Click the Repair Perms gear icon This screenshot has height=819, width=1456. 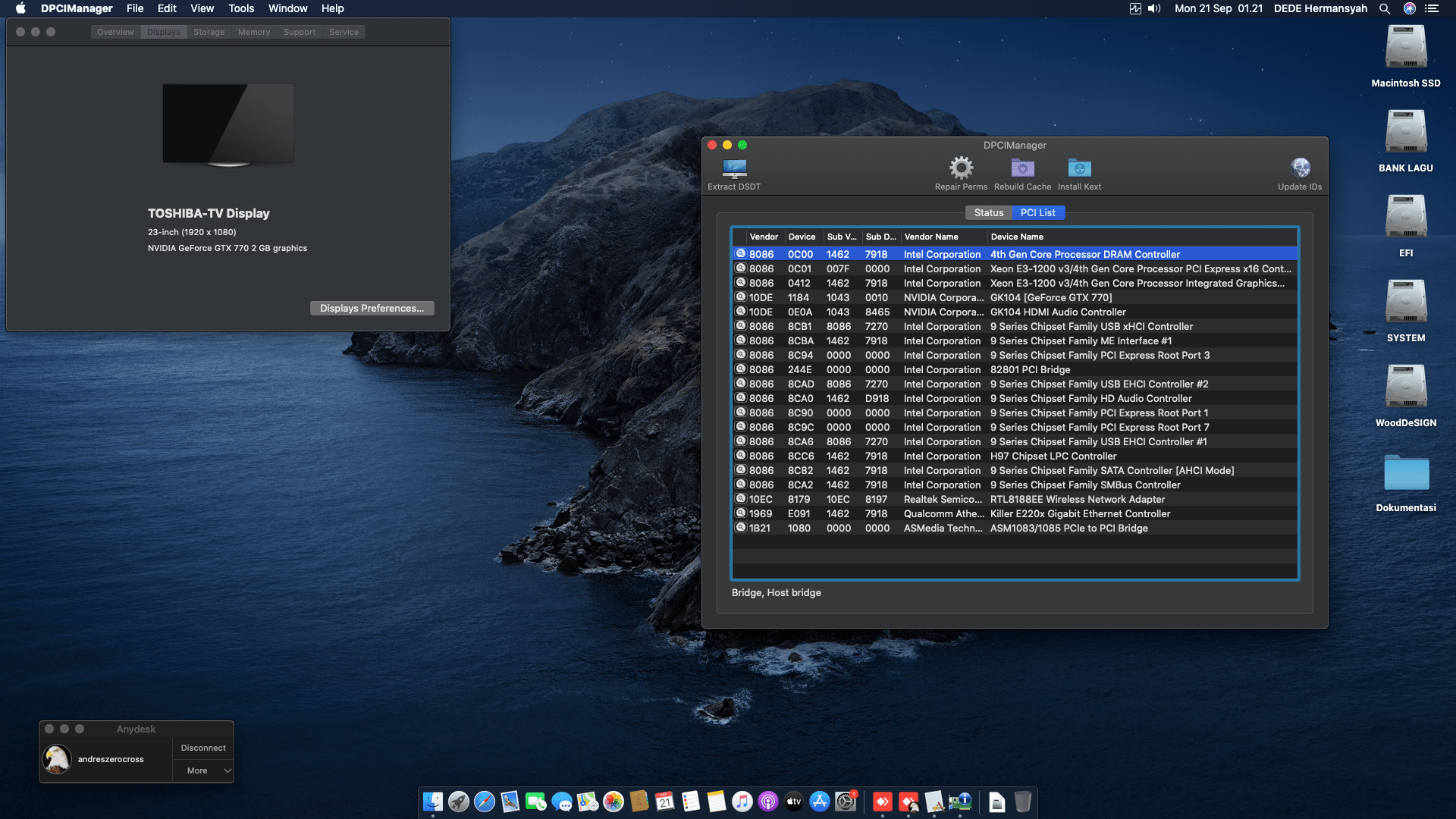tap(961, 168)
